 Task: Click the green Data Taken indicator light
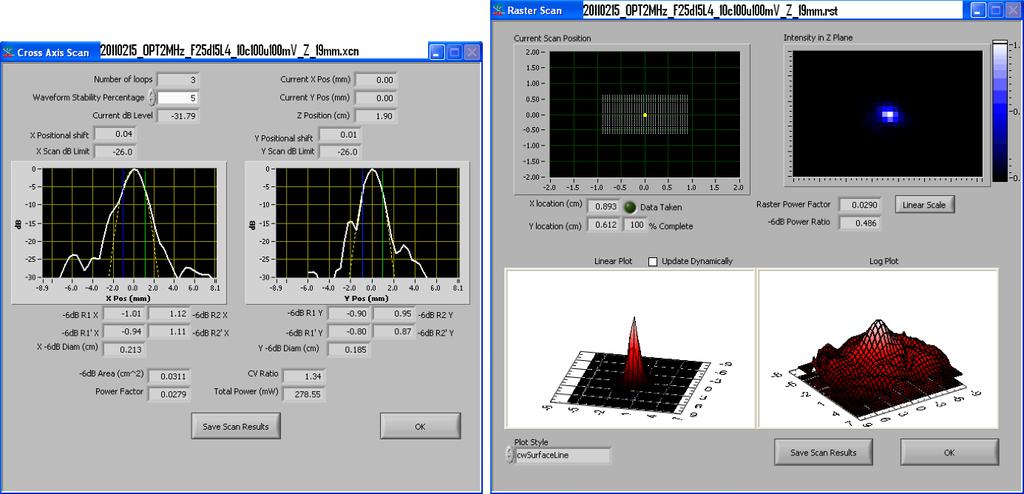pos(630,206)
